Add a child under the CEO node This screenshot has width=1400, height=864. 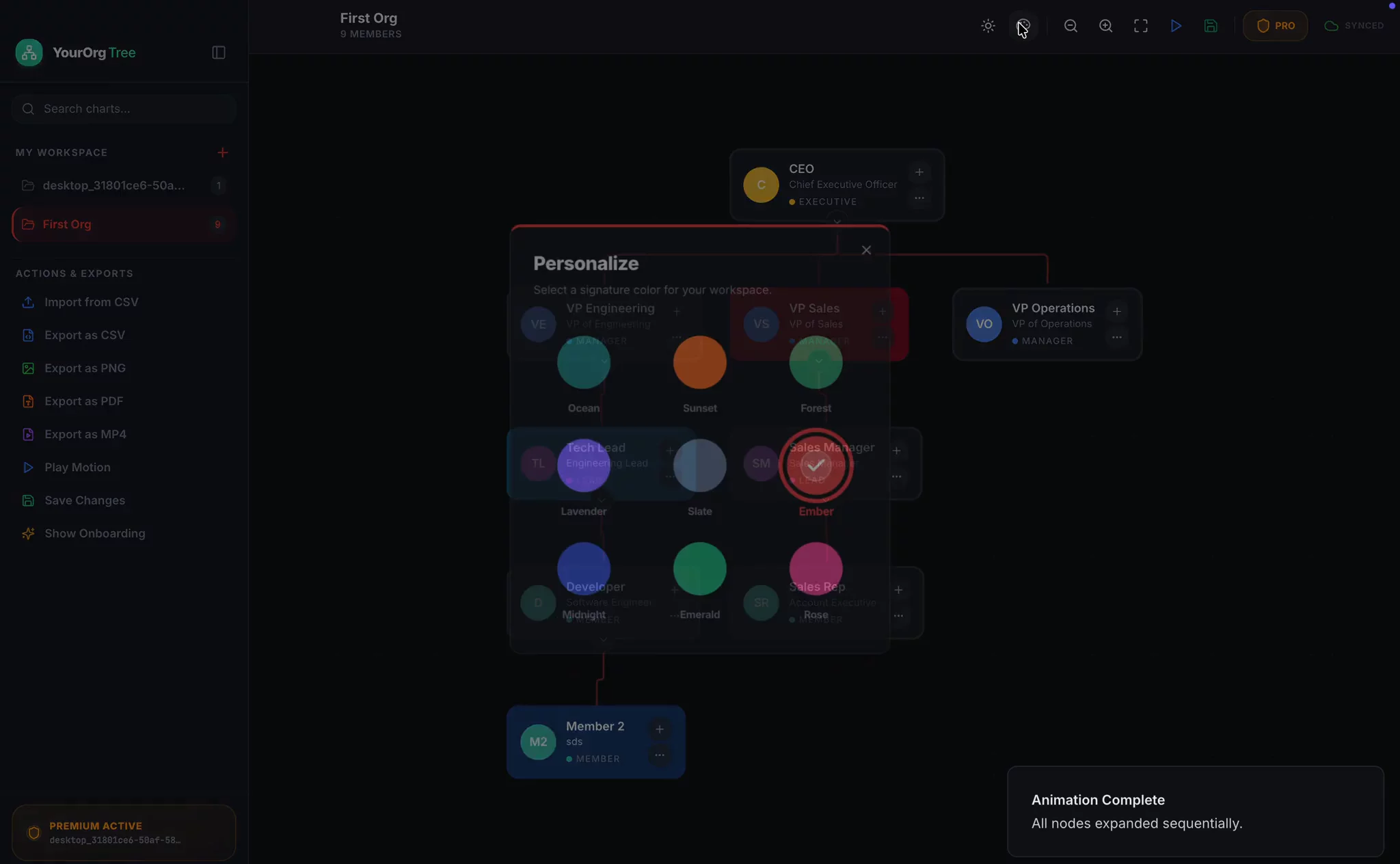tap(919, 172)
